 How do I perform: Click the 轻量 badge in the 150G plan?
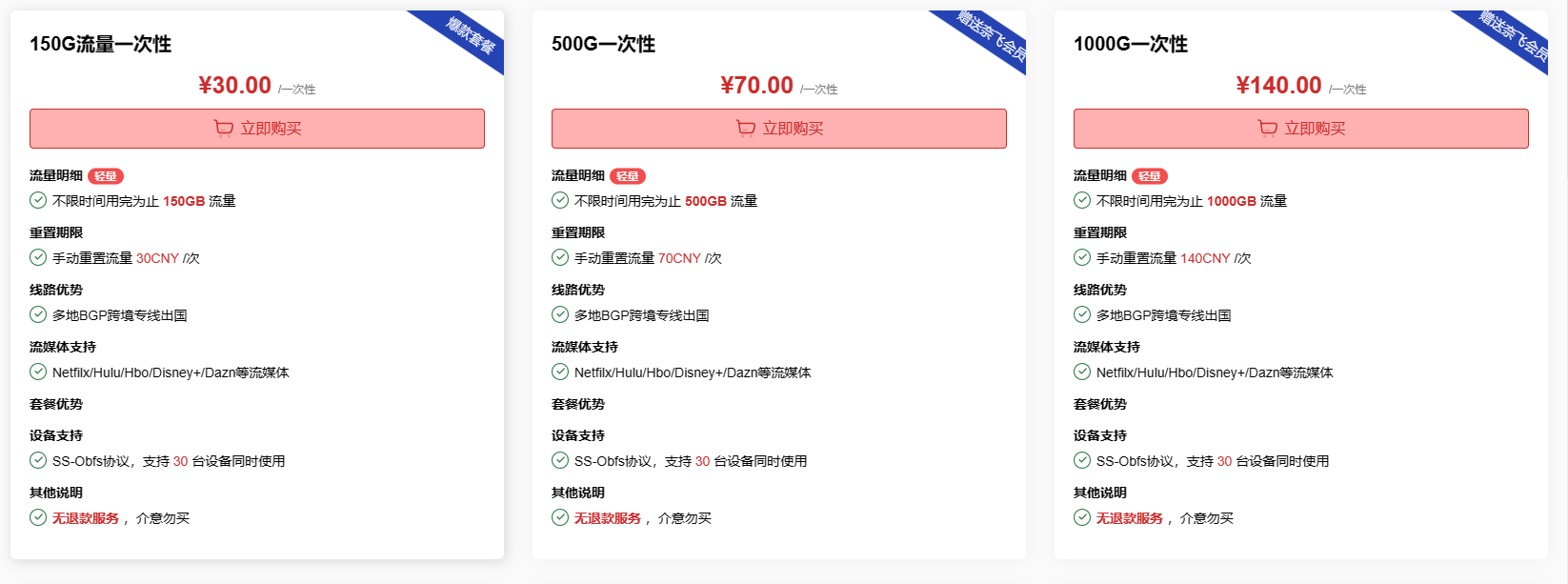106,176
